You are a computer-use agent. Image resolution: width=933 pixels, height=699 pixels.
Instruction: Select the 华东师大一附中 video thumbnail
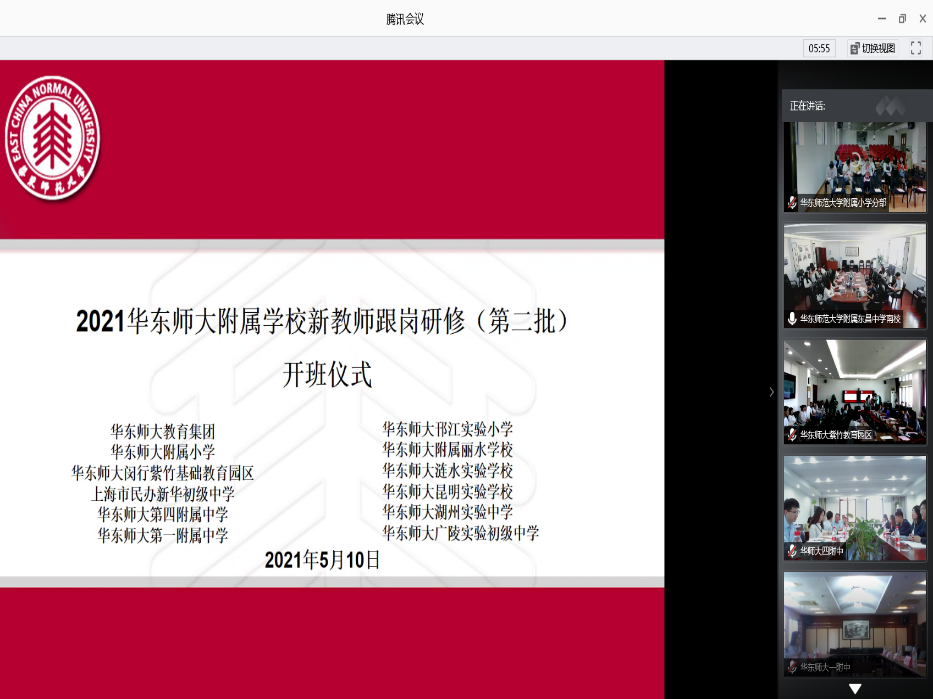tap(854, 624)
